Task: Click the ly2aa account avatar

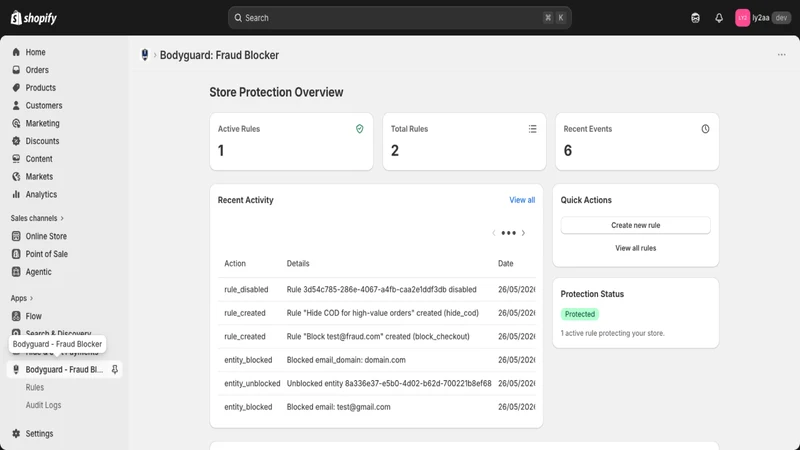Action: (x=742, y=18)
